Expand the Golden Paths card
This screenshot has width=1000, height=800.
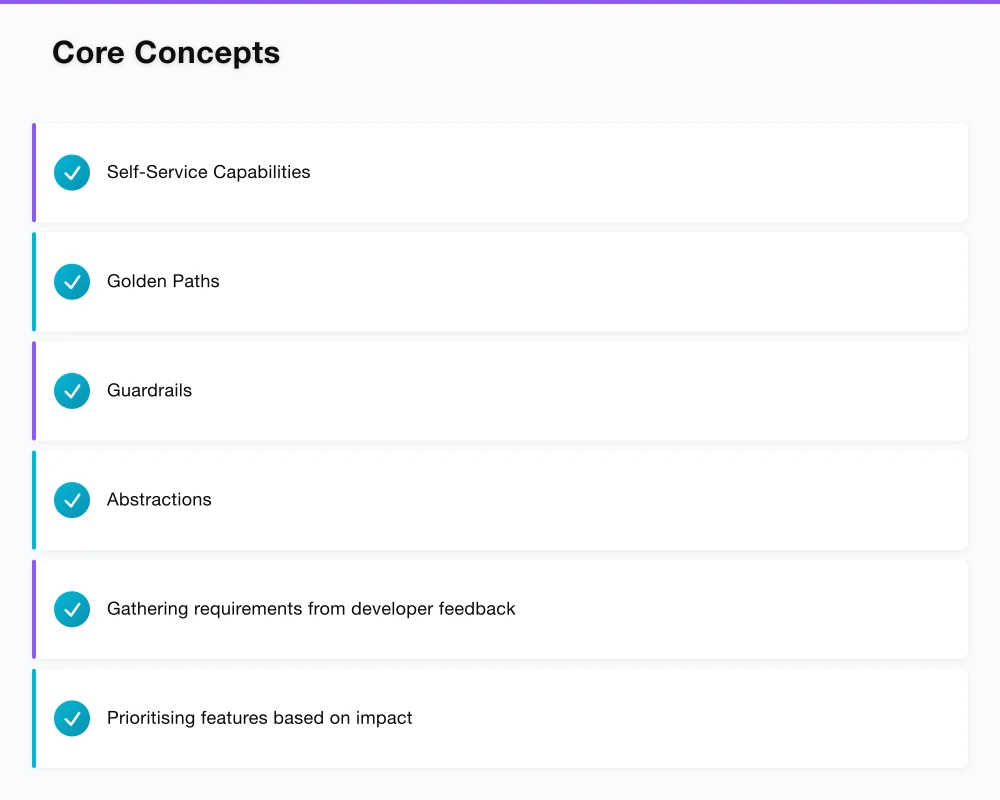tap(500, 281)
